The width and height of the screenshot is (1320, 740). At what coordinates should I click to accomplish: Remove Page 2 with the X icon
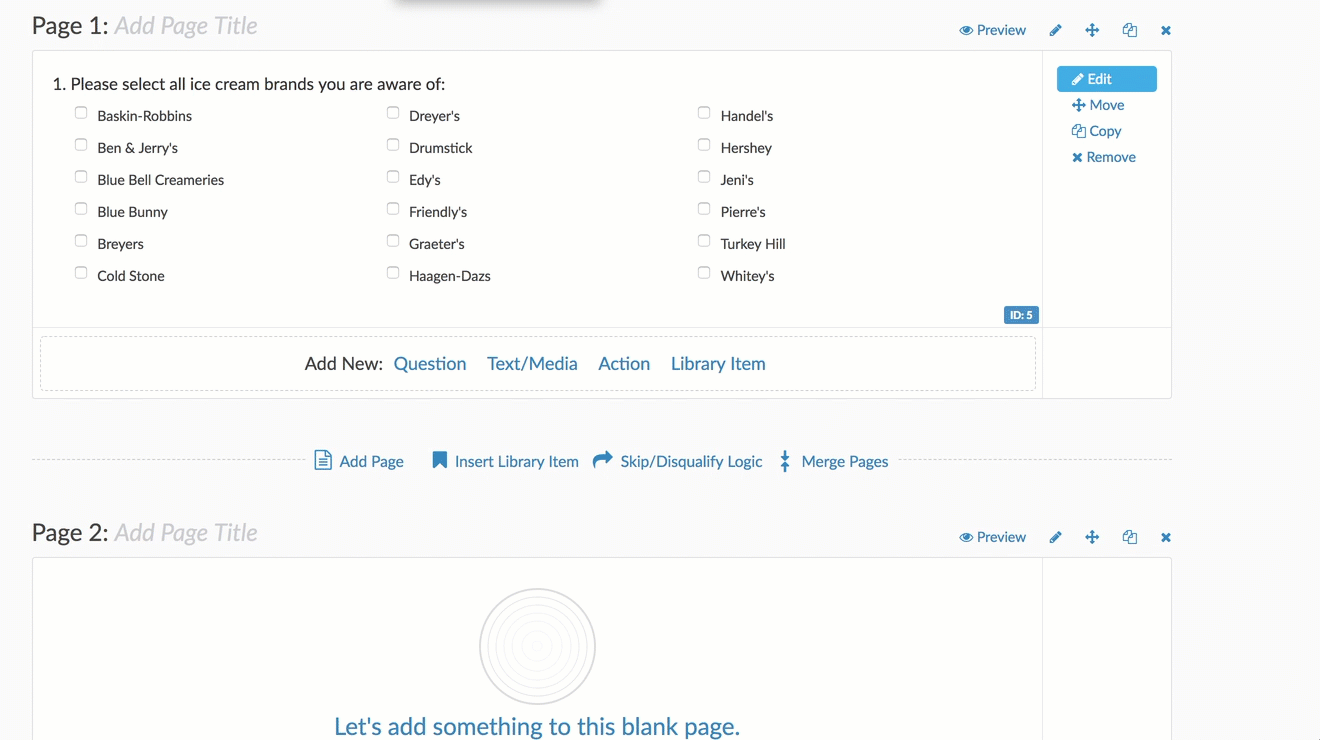1166,537
